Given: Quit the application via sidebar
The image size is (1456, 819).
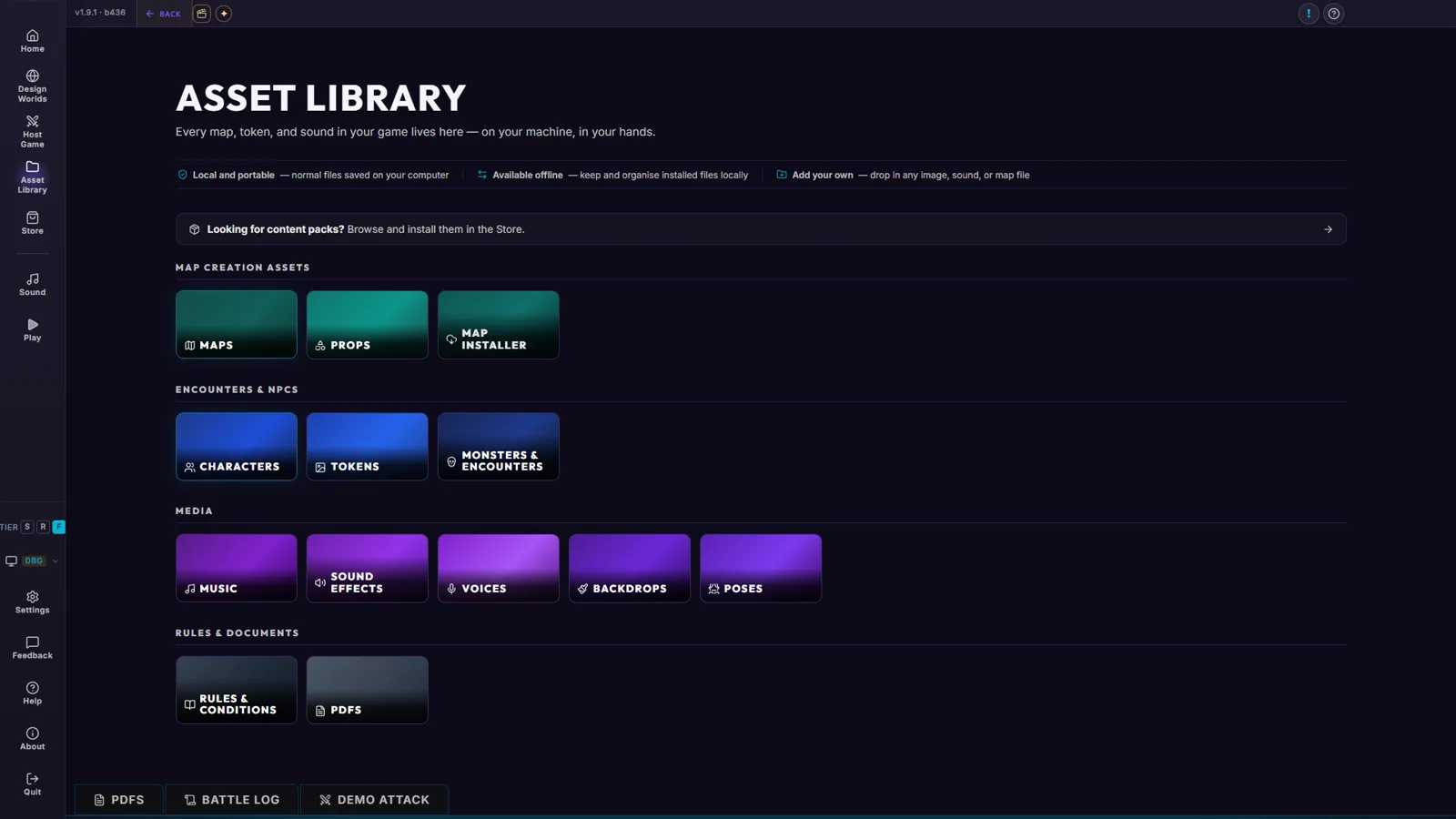Looking at the screenshot, I should pyautogui.click(x=32, y=784).
